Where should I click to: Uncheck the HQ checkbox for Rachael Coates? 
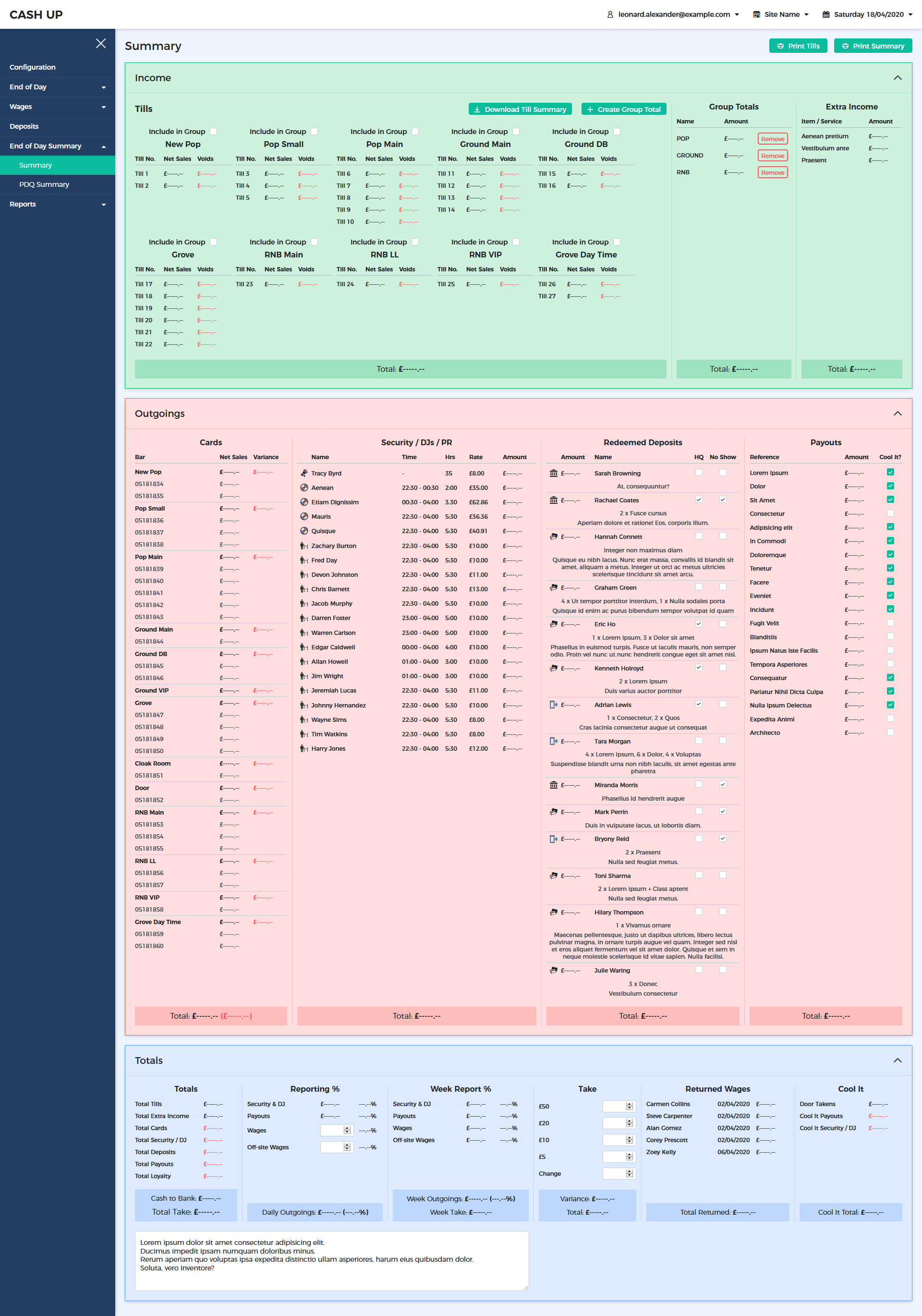pyautogui.click(x=699, y=499)
